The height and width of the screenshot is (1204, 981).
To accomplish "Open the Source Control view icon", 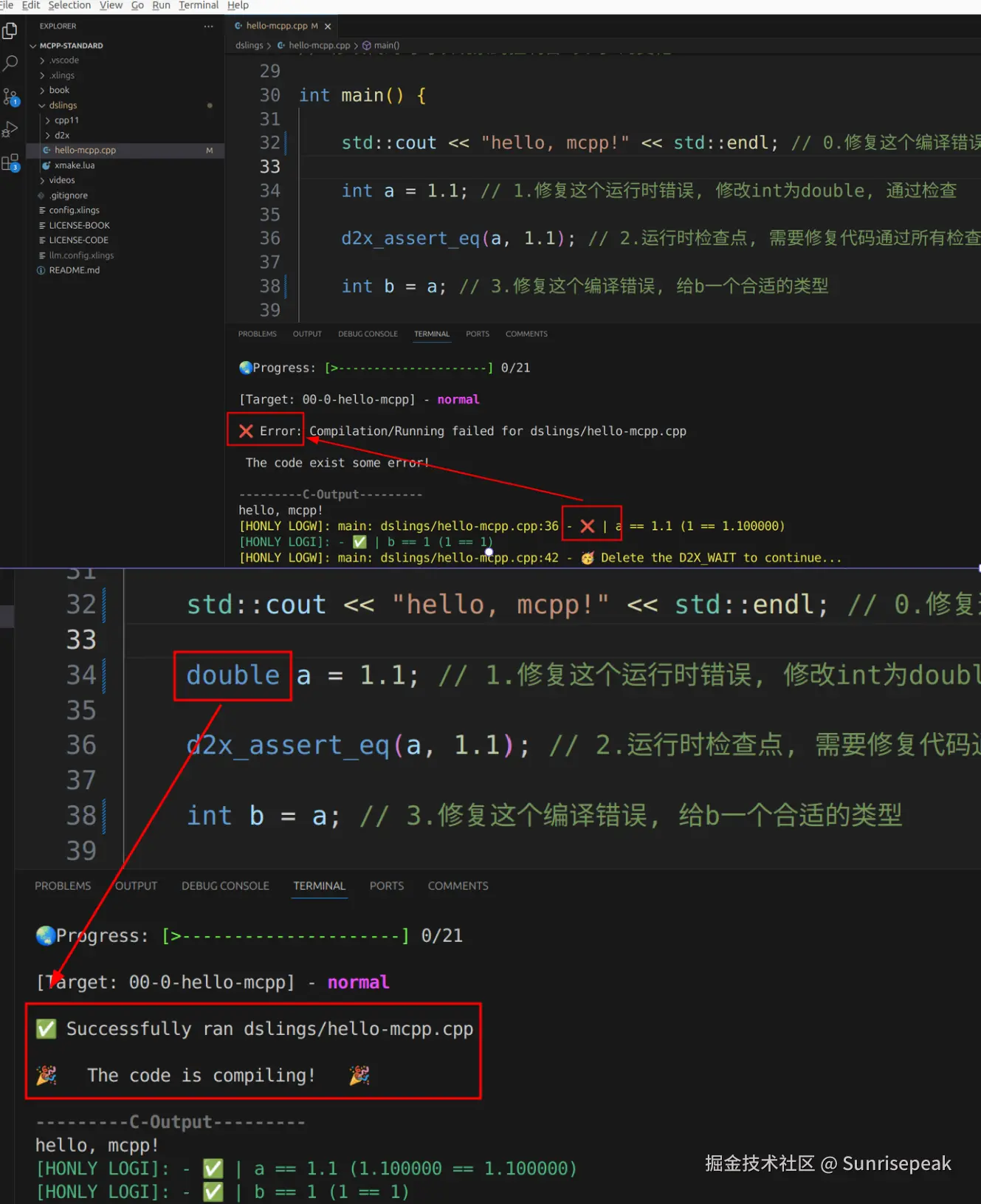I will (10, 97).
